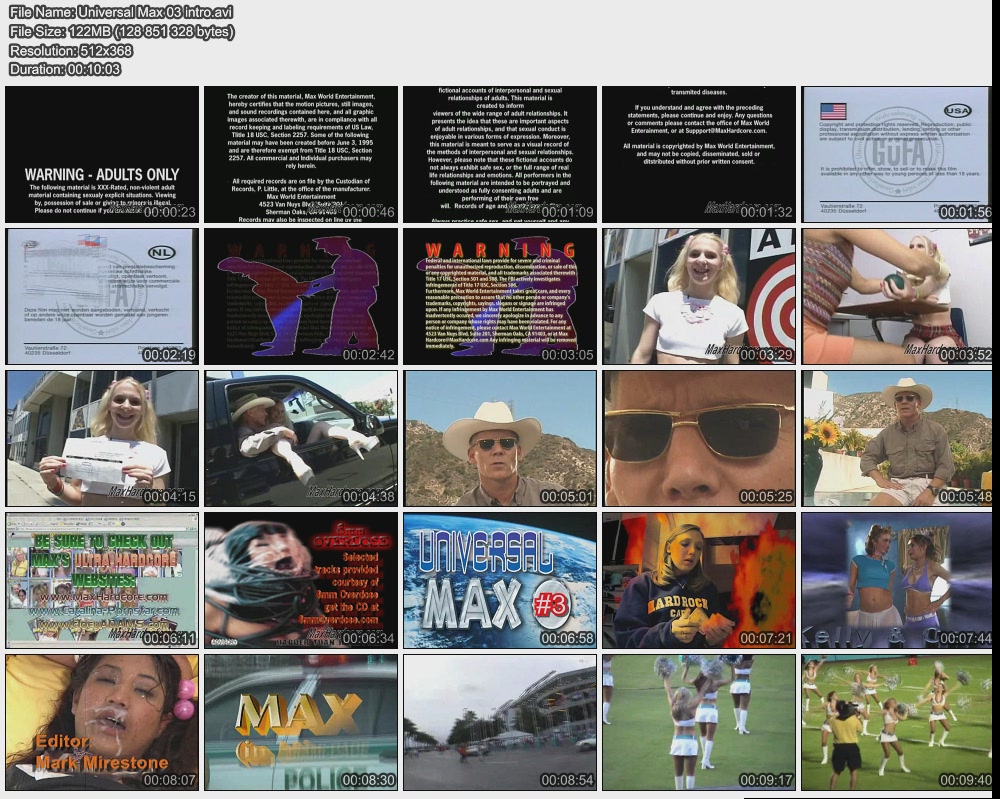Open the text frame at 00:01:09

(499, 154)
